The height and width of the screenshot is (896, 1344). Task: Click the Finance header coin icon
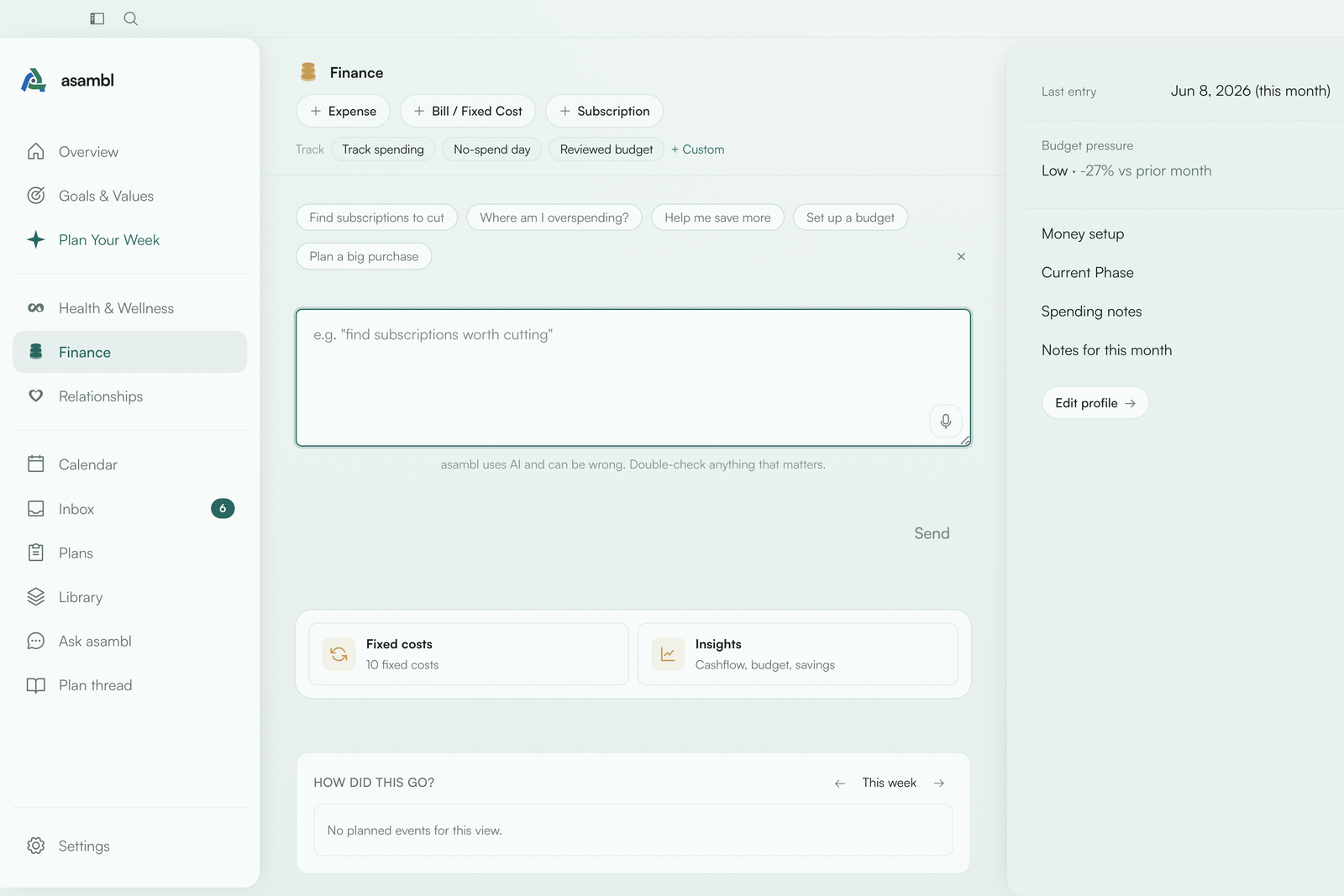(308, 72)
